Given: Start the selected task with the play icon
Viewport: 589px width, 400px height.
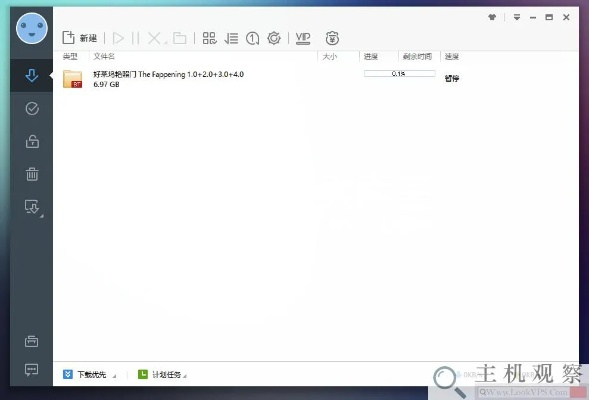Looking at the screenshot, I should [x=118, y=38].
